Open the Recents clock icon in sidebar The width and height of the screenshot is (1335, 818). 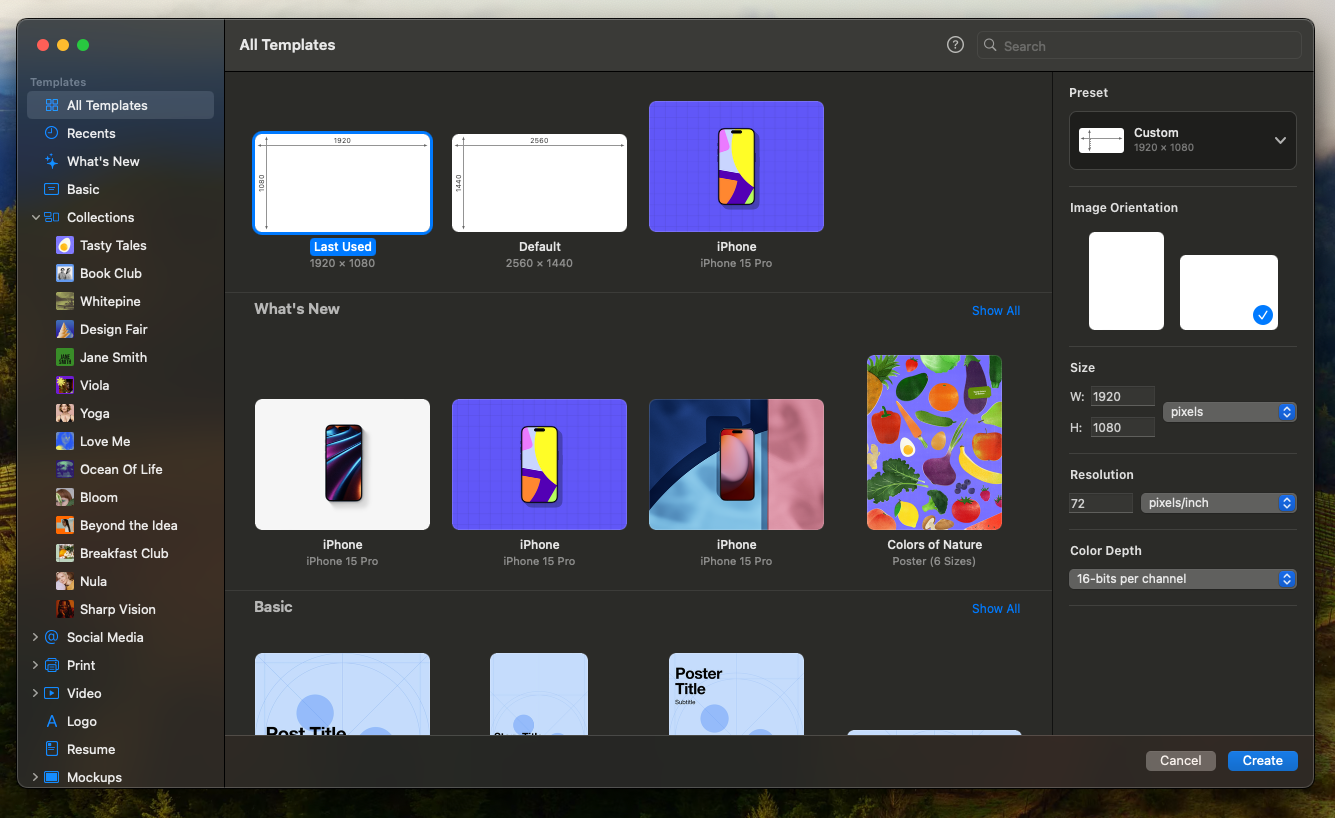coord(52,133)
